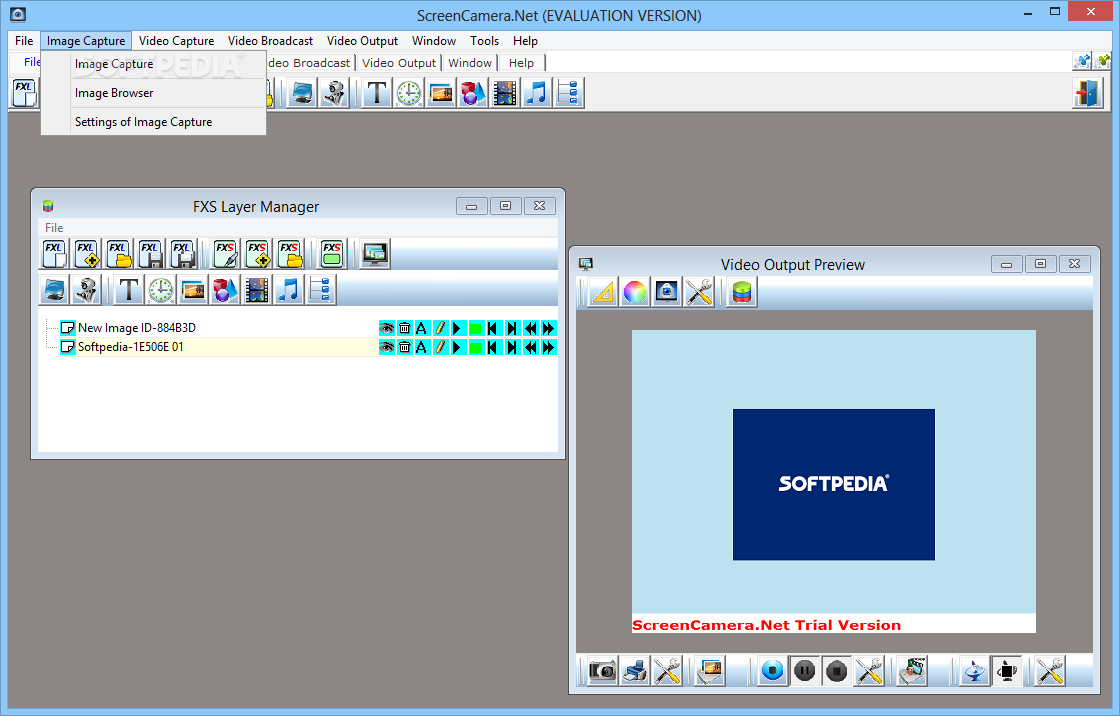
Task: Click the satellite dish broadcast icon
Action: point(975,671)
